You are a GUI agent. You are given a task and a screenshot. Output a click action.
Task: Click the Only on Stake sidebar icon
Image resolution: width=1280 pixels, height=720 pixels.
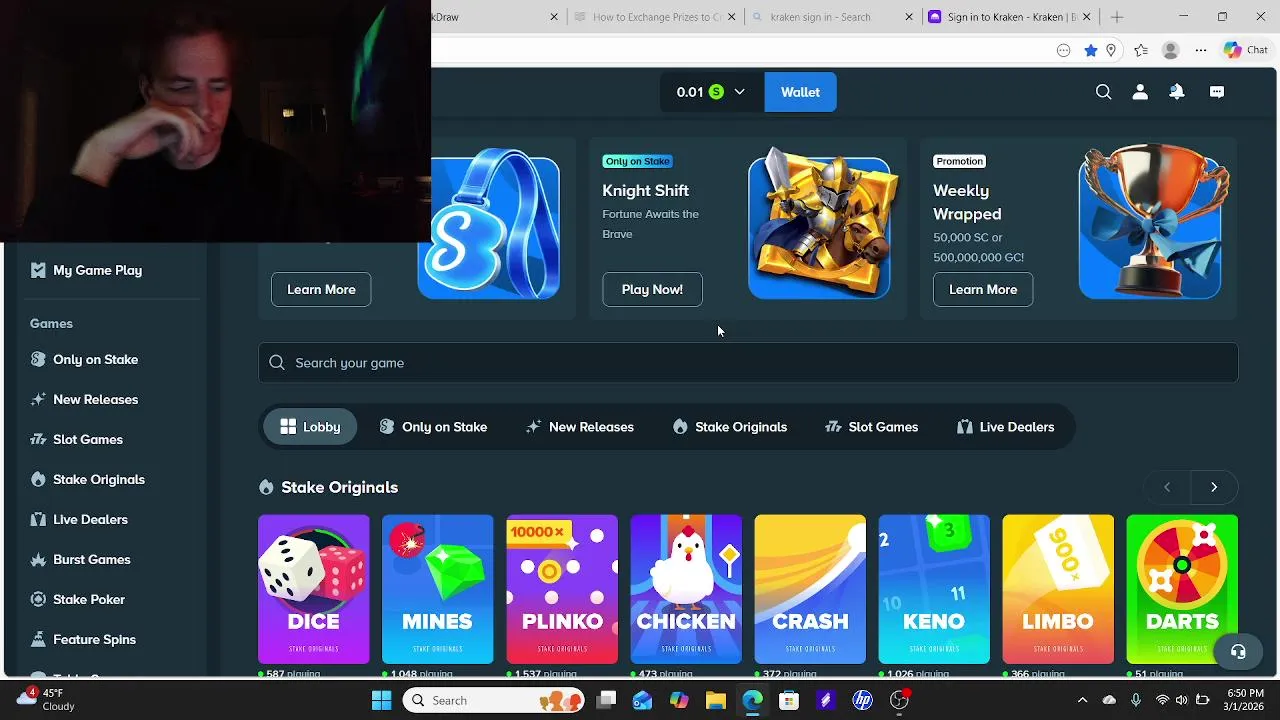pyautogui.click(x=38, y=359)
